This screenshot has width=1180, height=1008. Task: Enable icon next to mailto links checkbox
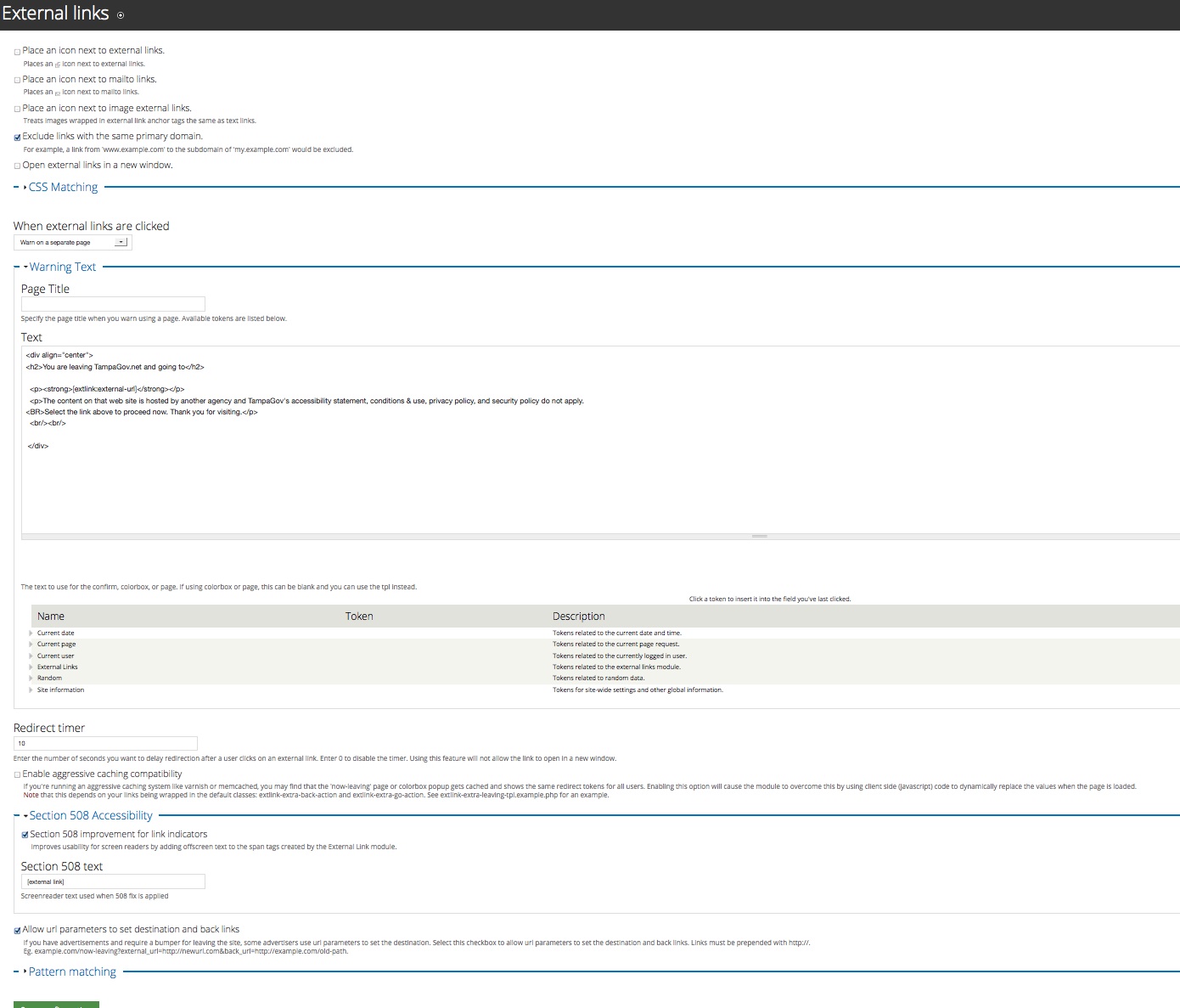pos(18,81)
